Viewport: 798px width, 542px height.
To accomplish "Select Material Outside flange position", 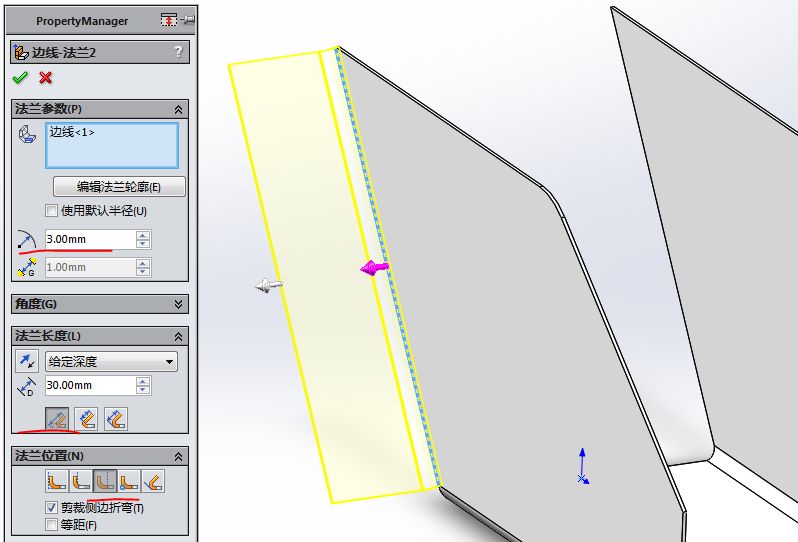I will pos(81,481).
